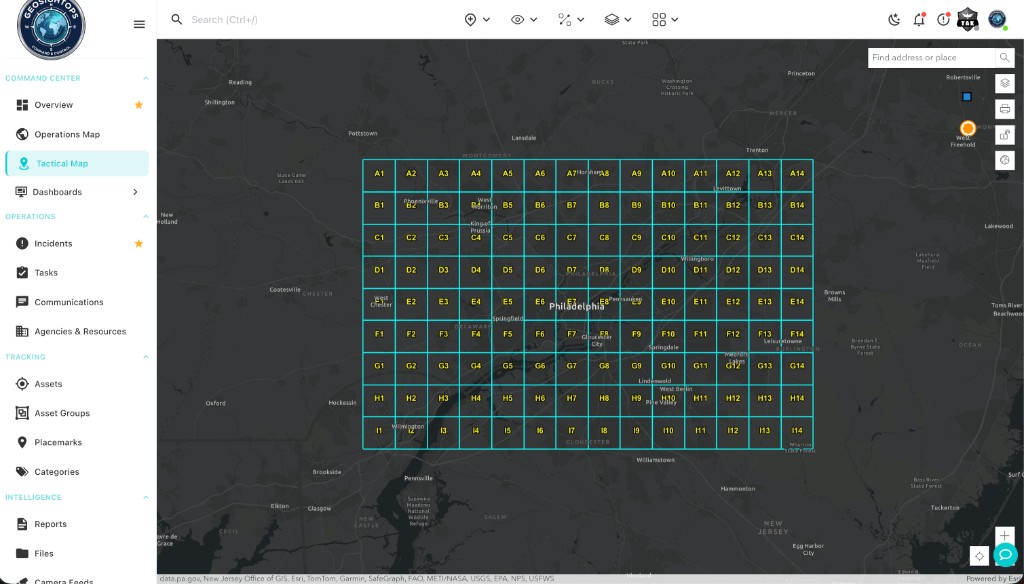Click the orange circle map marker
This screenshot has width=1024, height=584.
[968, 129]
